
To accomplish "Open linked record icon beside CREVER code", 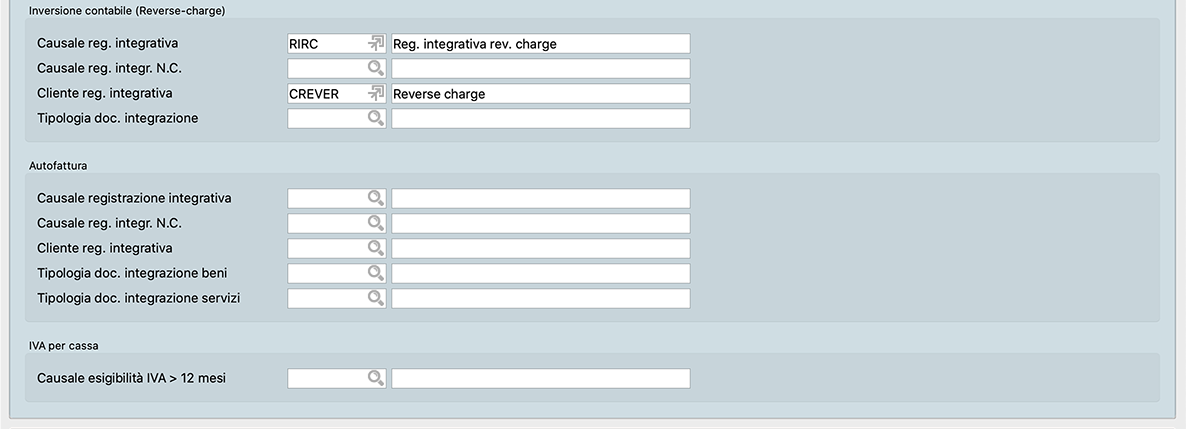I will [x=376, y=94].
